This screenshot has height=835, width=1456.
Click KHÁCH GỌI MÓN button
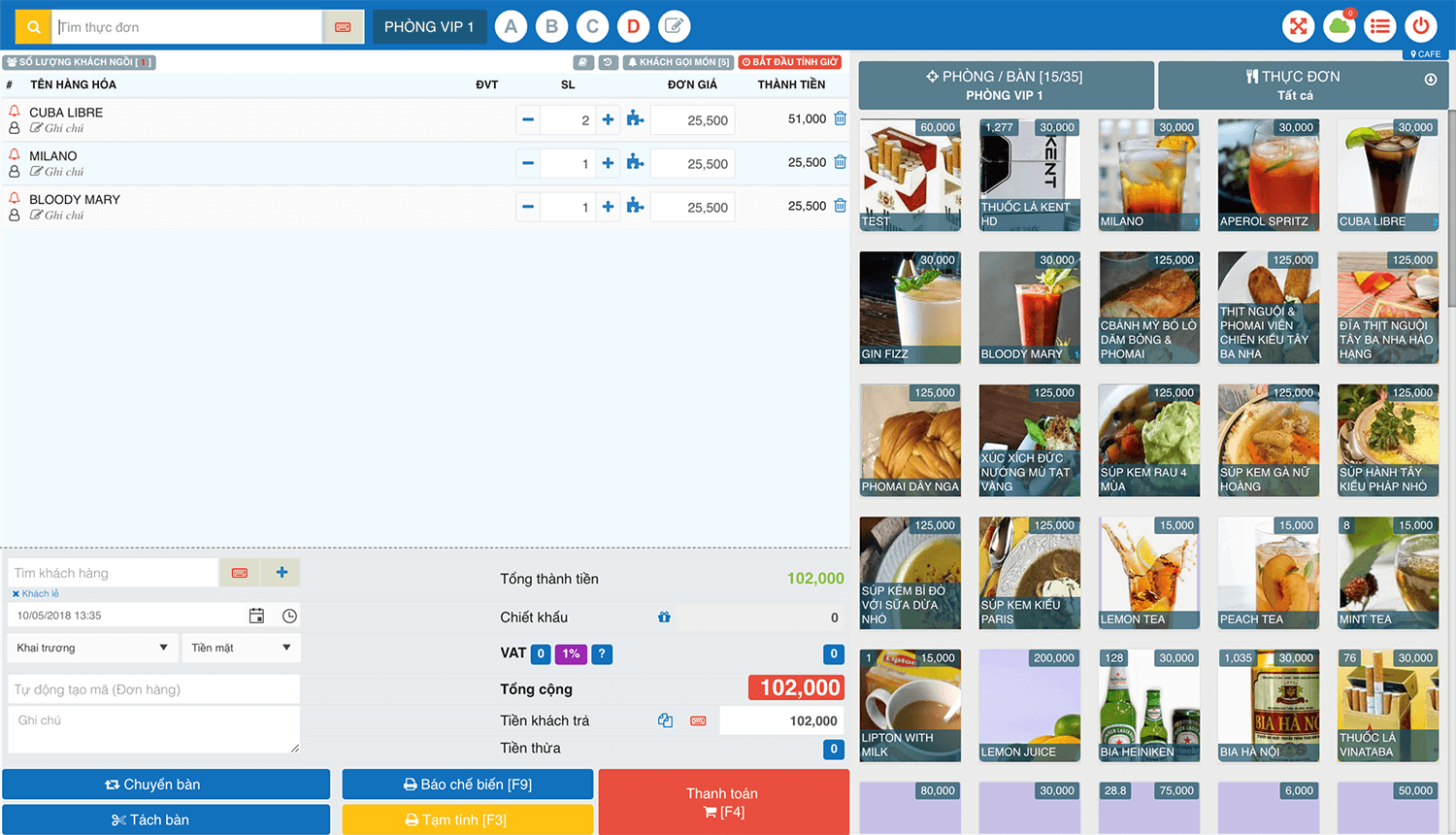coord(678,62)
